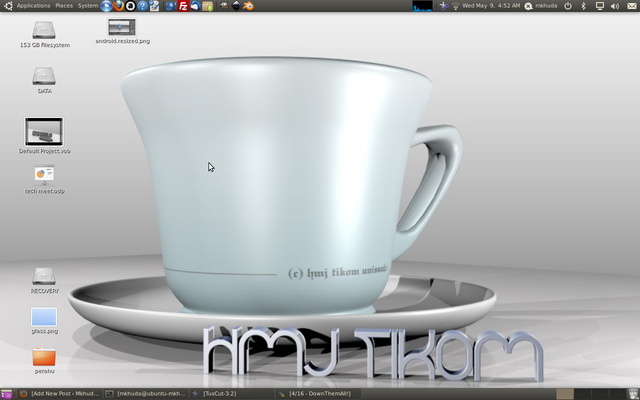Open the wireless network indicator

pos(456,6)
